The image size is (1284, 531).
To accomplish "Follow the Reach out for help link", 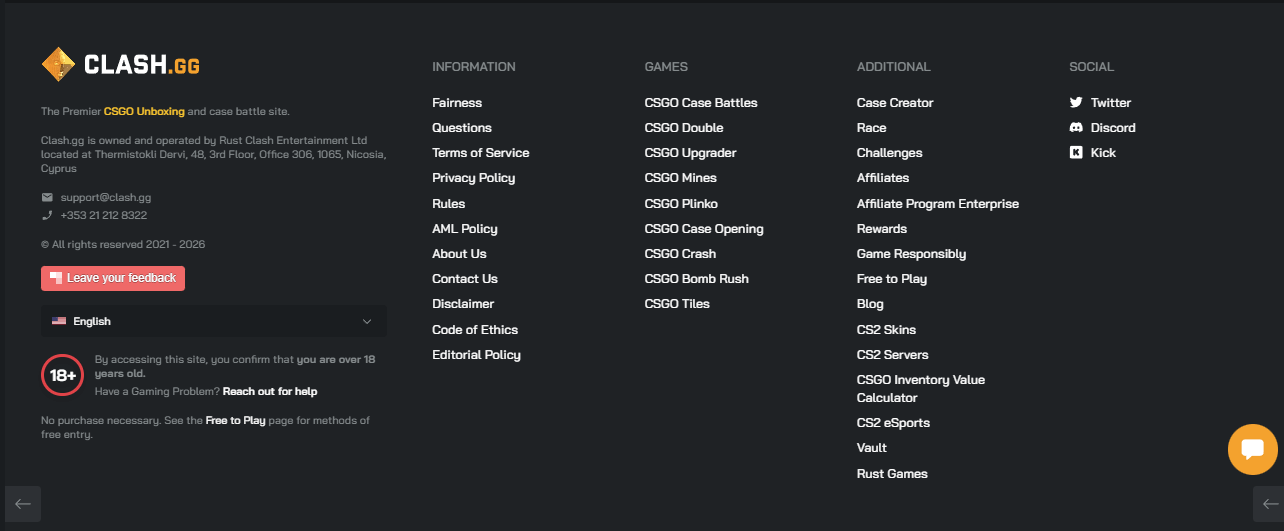I will (270, 391).
